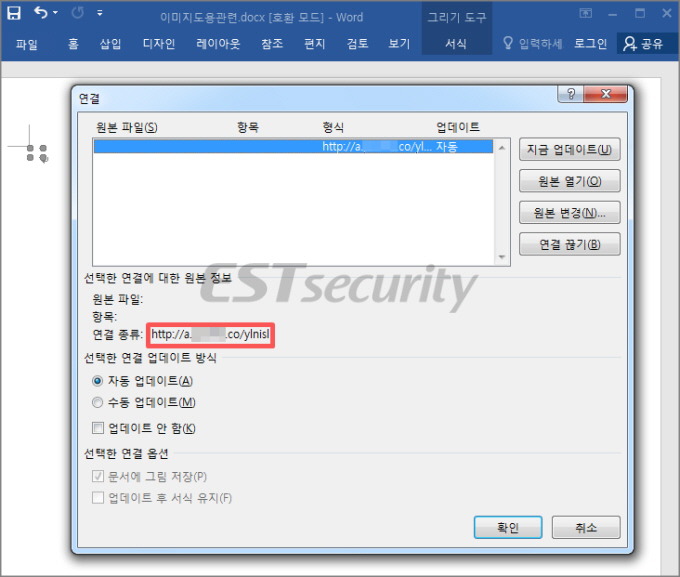680x577 pixels.
Task: Select 수동 업데이트(M) radio button
Action: [x=98, y=403]
